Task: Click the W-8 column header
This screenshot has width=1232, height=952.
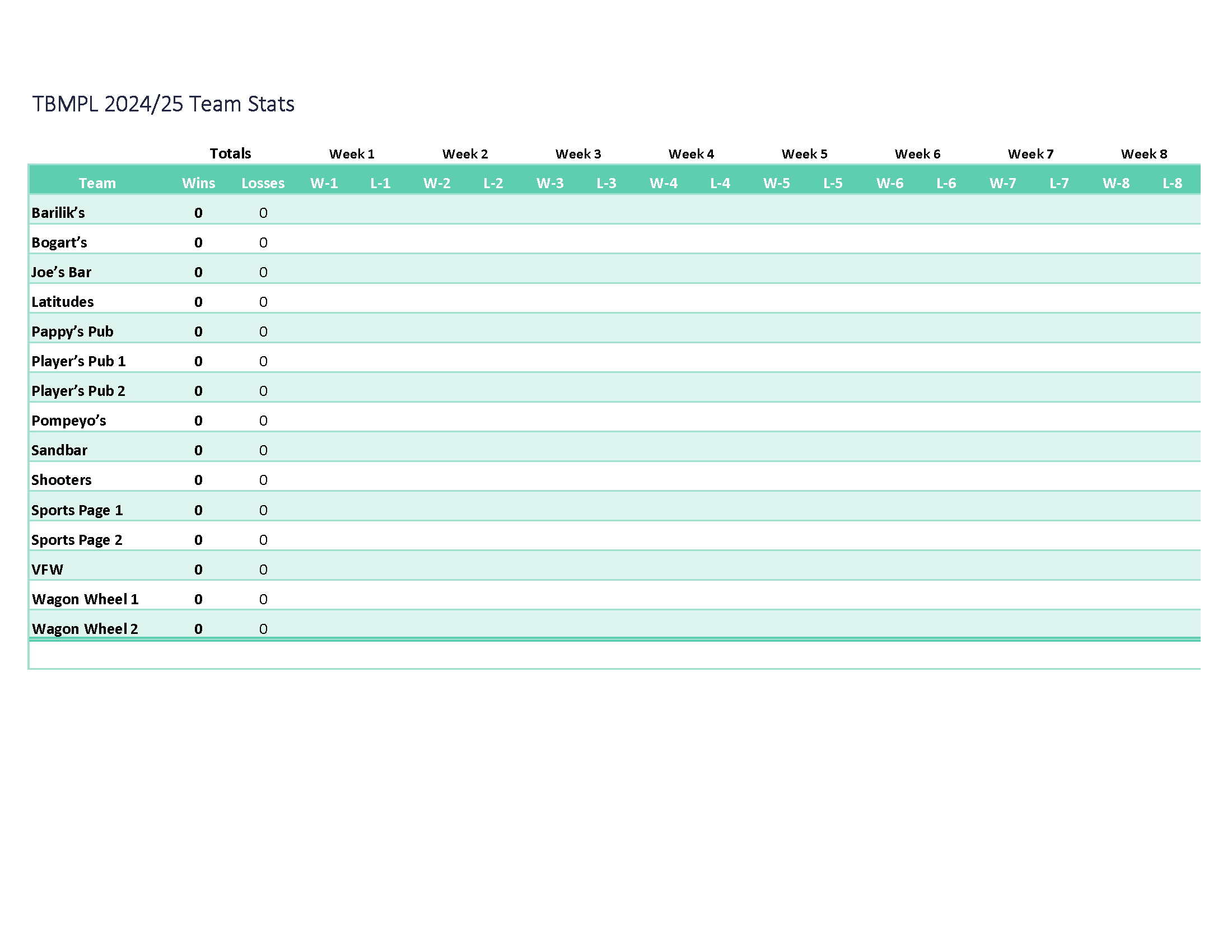Action: [x=1116, y=183]
